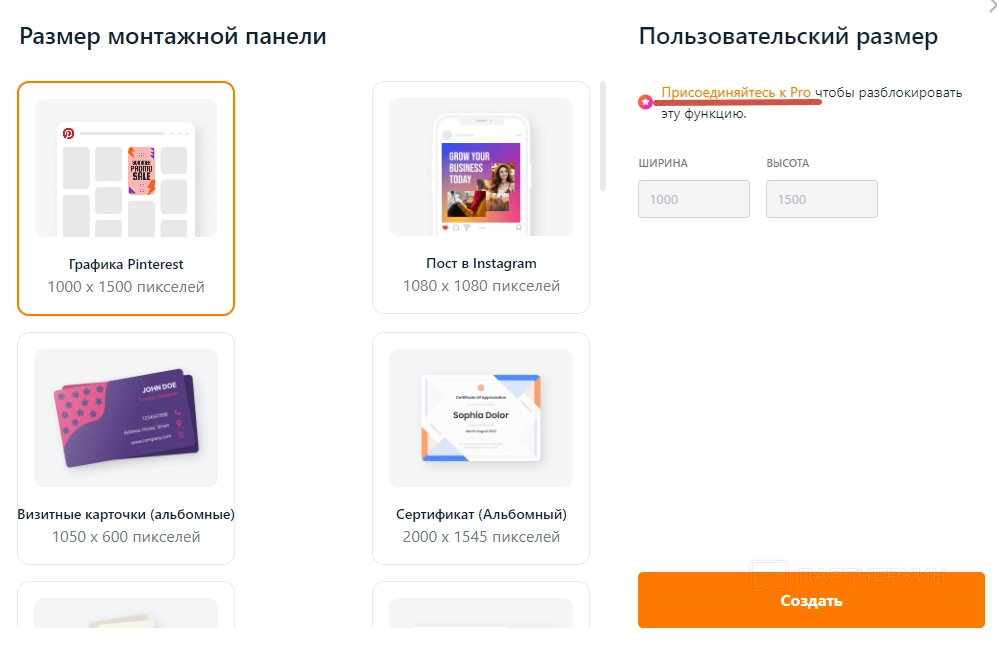Pick the purple business cards preview
Image resolution: width=997 pixels, height=653 pixels.
coord(126,417)
